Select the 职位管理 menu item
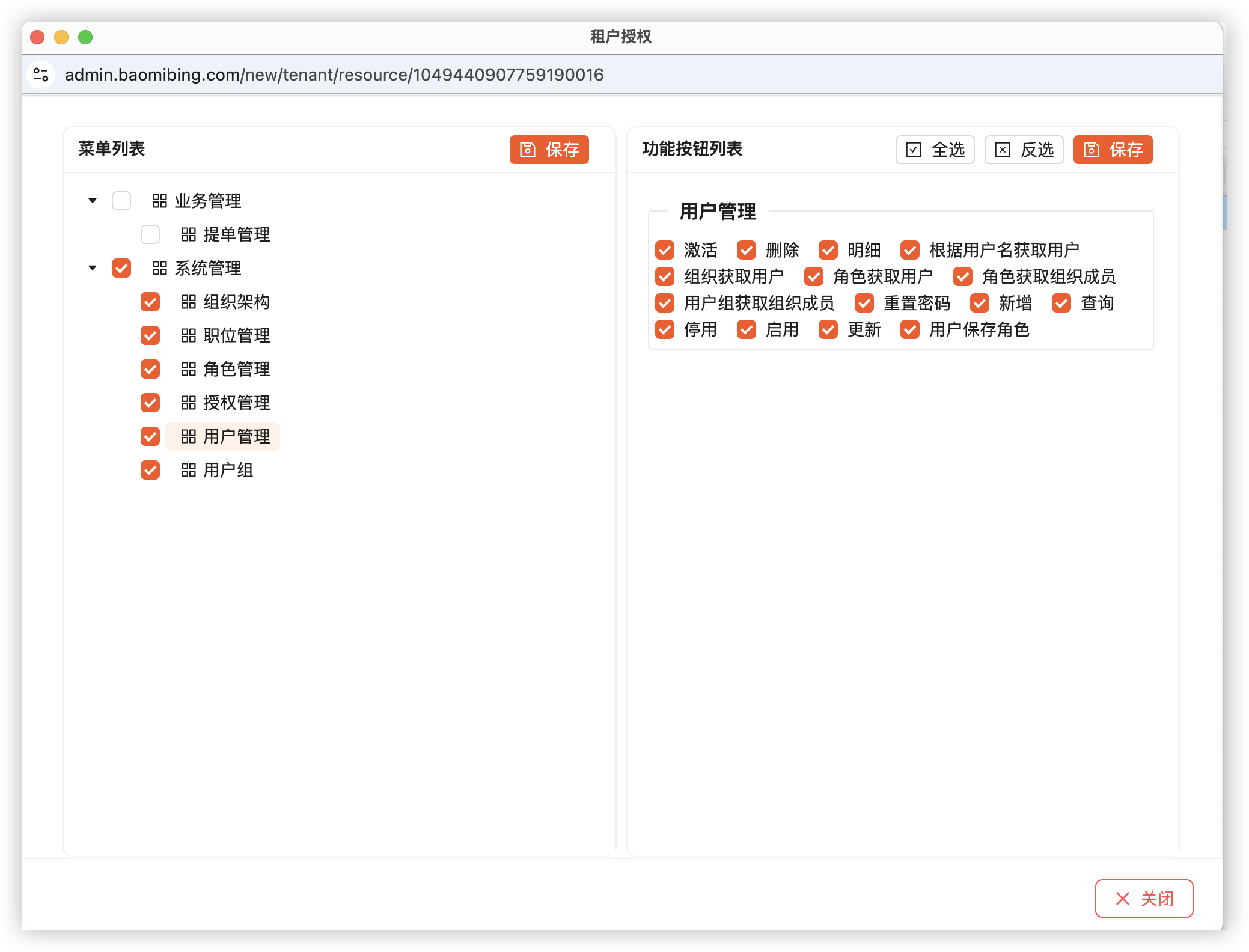The height and width of the screenshot is (952, 1249). (x=236, y=335)
